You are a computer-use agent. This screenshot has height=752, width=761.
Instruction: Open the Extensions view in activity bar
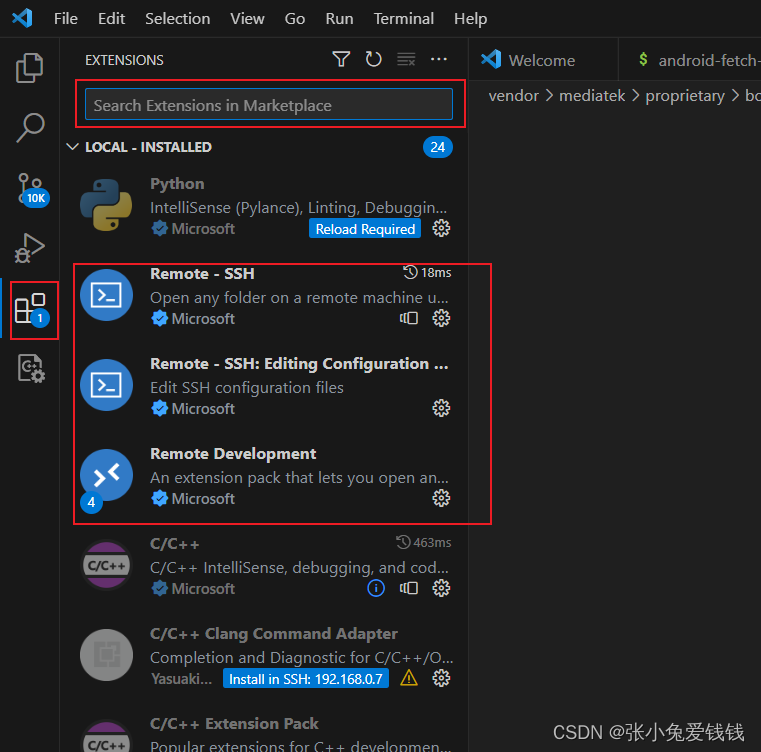point(32,310)
